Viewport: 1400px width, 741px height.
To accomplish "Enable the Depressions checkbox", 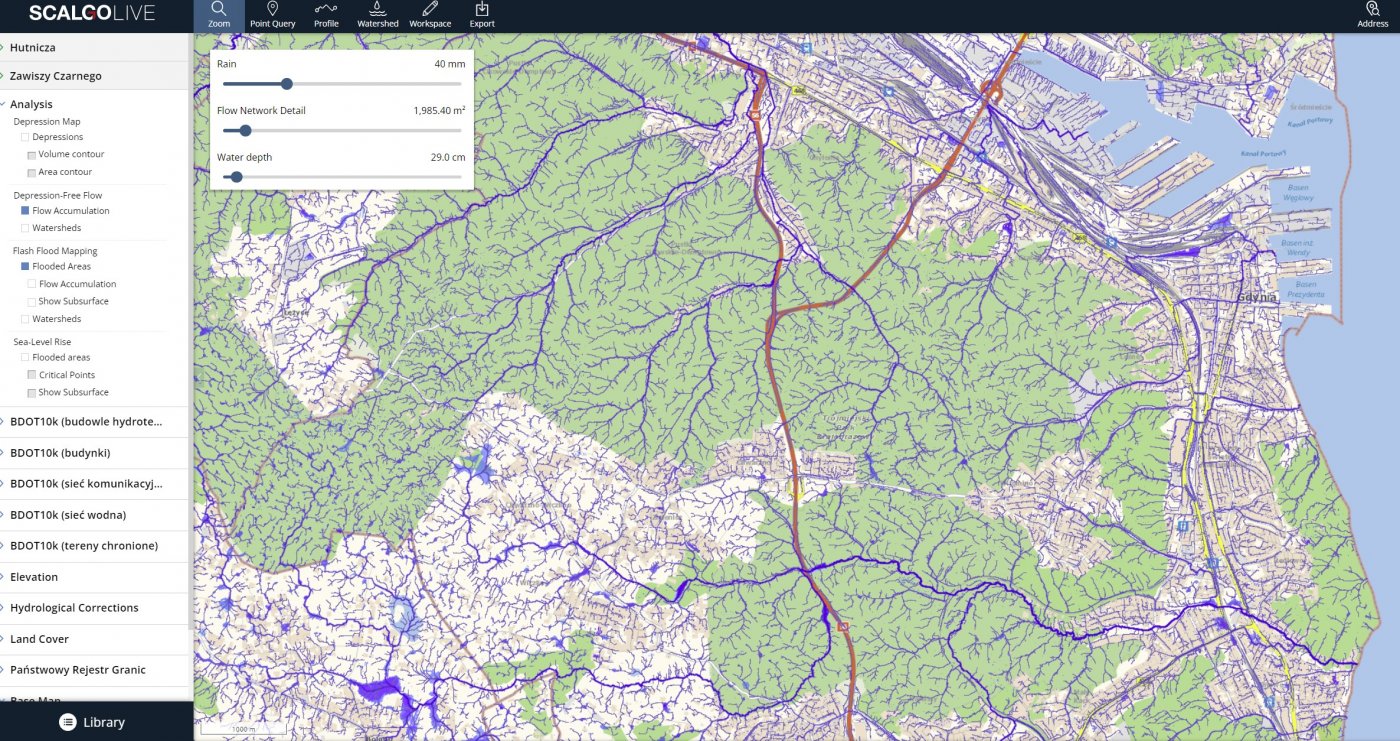I will 25,137.
